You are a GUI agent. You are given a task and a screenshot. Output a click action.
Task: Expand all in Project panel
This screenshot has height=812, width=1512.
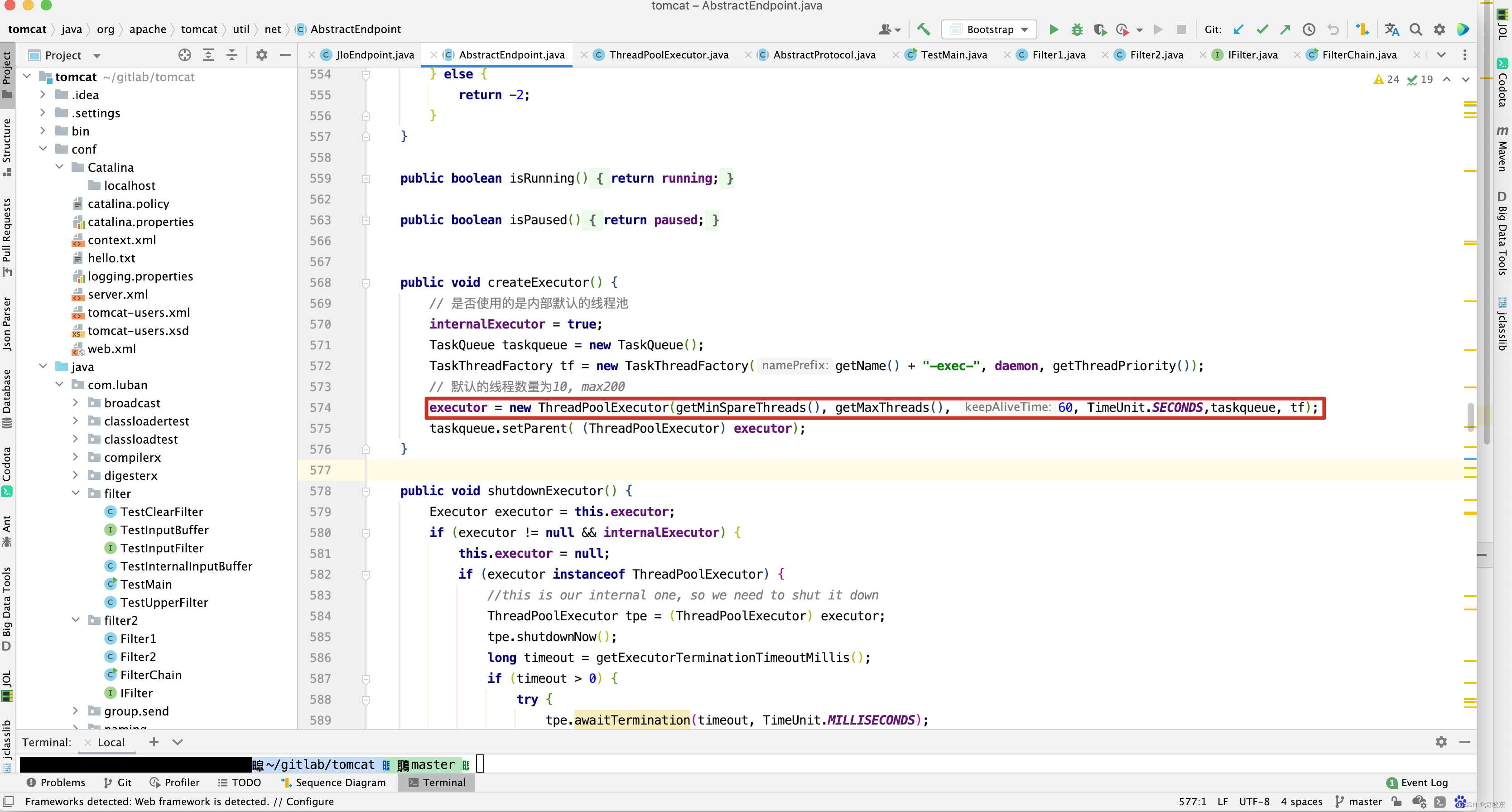coord(208,55)
